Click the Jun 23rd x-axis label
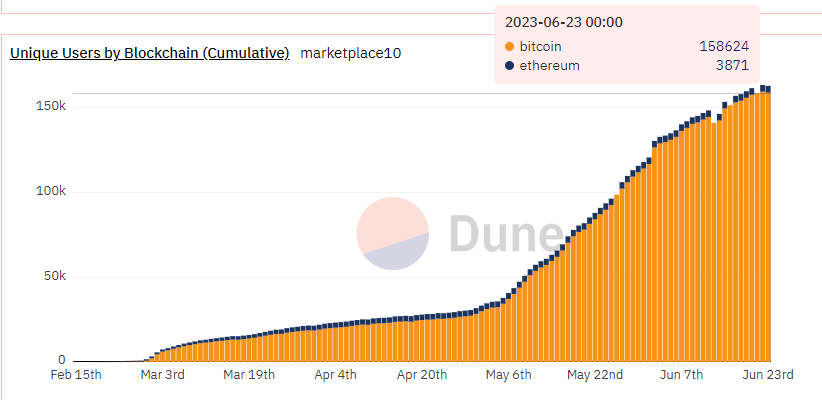 click(767, 375)
